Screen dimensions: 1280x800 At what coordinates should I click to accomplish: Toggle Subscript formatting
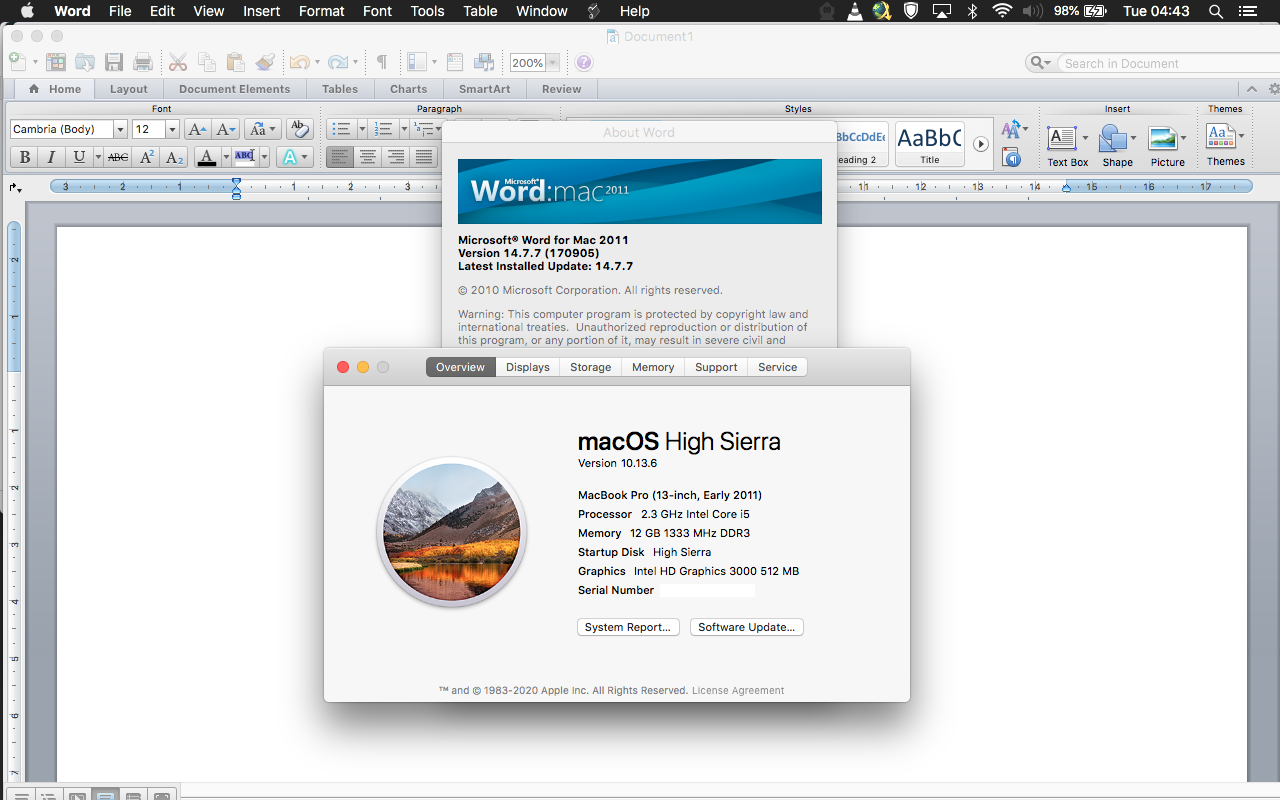coord(175,157)
